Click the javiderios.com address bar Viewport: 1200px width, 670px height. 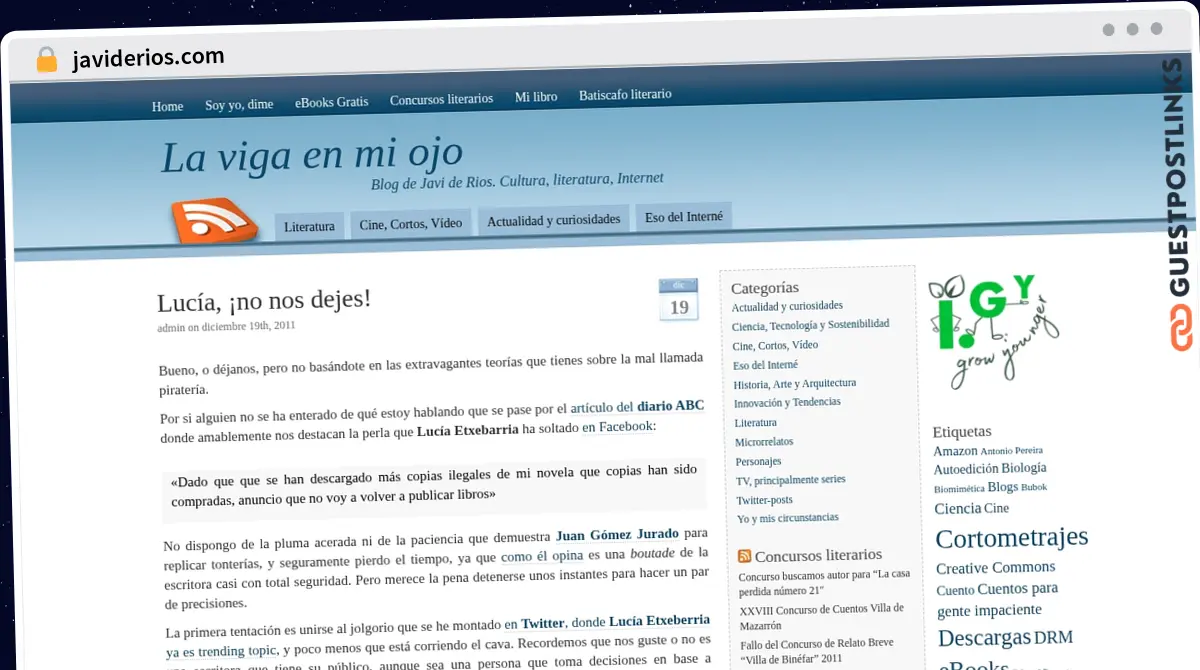(x=148, y=57)
